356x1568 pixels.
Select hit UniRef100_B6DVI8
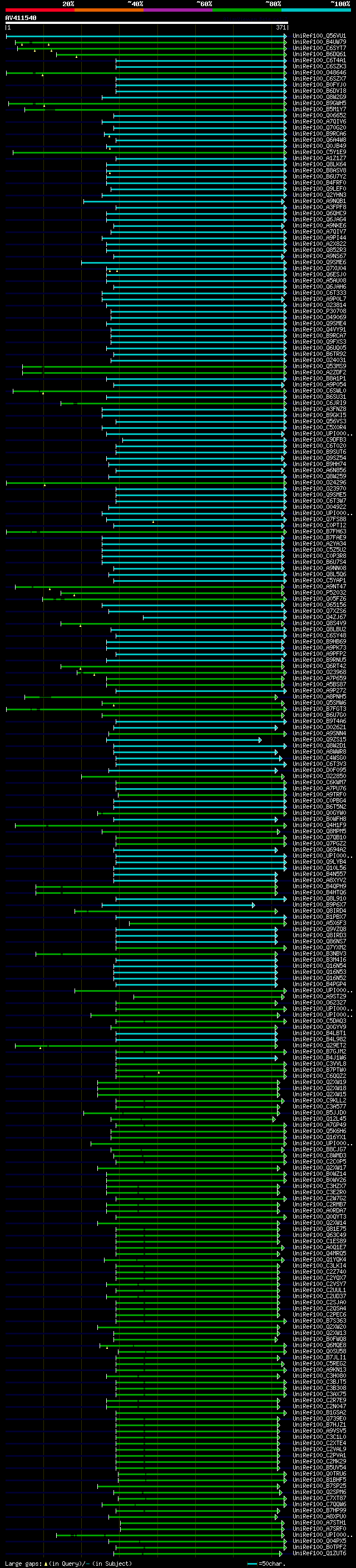(x=319, y=91)
